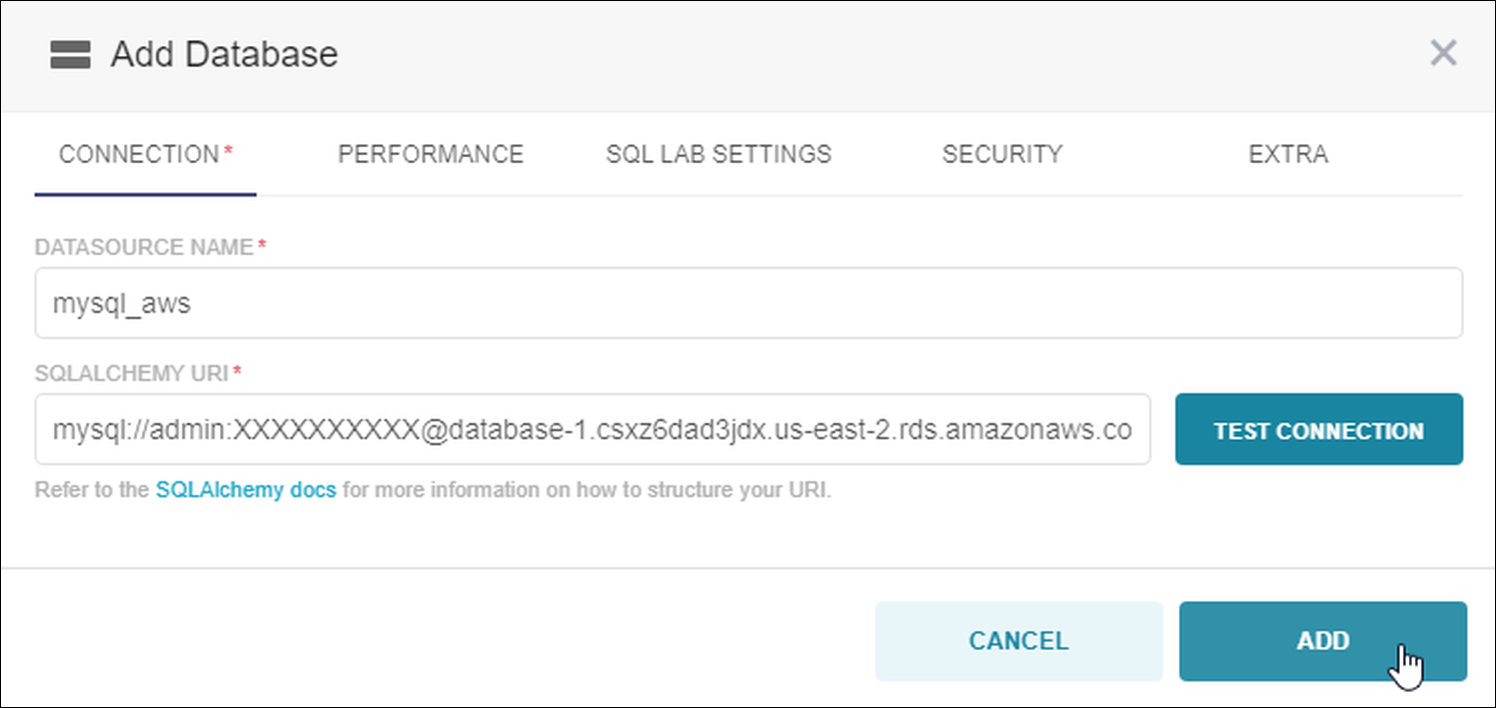Switch to the PERFORMANCE tab

[430, 154]
